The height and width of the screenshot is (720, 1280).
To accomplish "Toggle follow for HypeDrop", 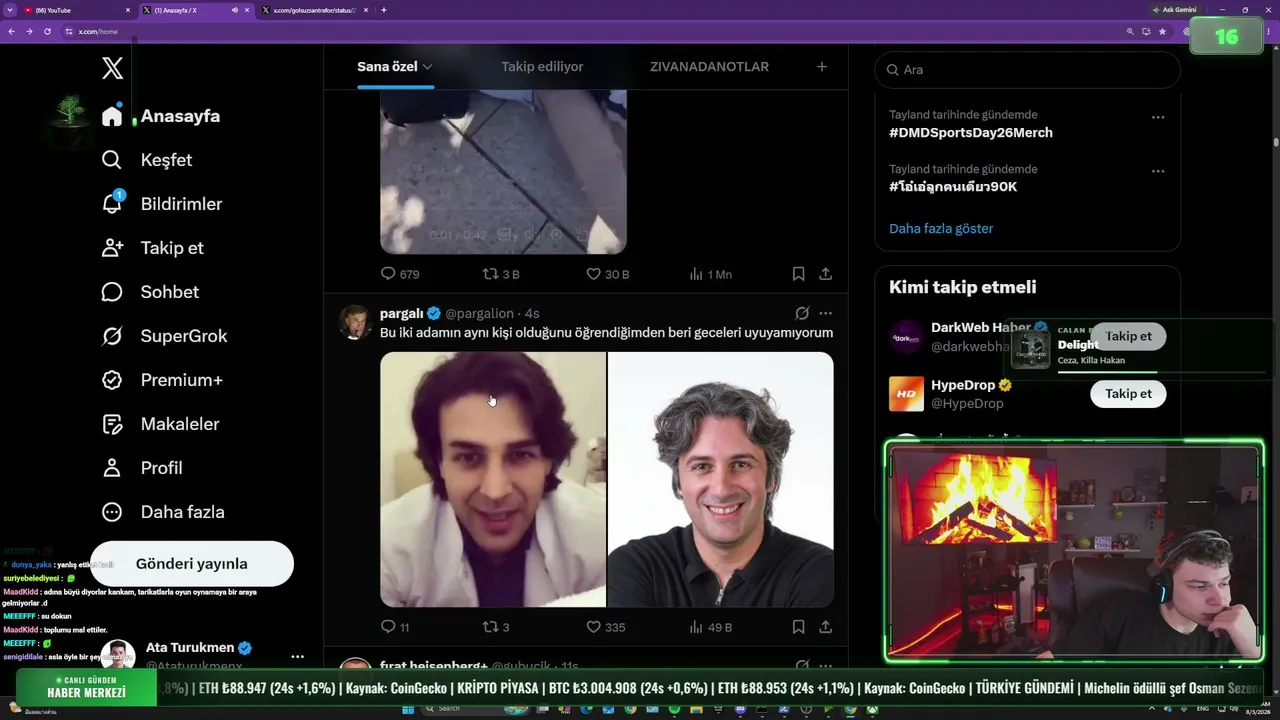I will point(1128,393).
